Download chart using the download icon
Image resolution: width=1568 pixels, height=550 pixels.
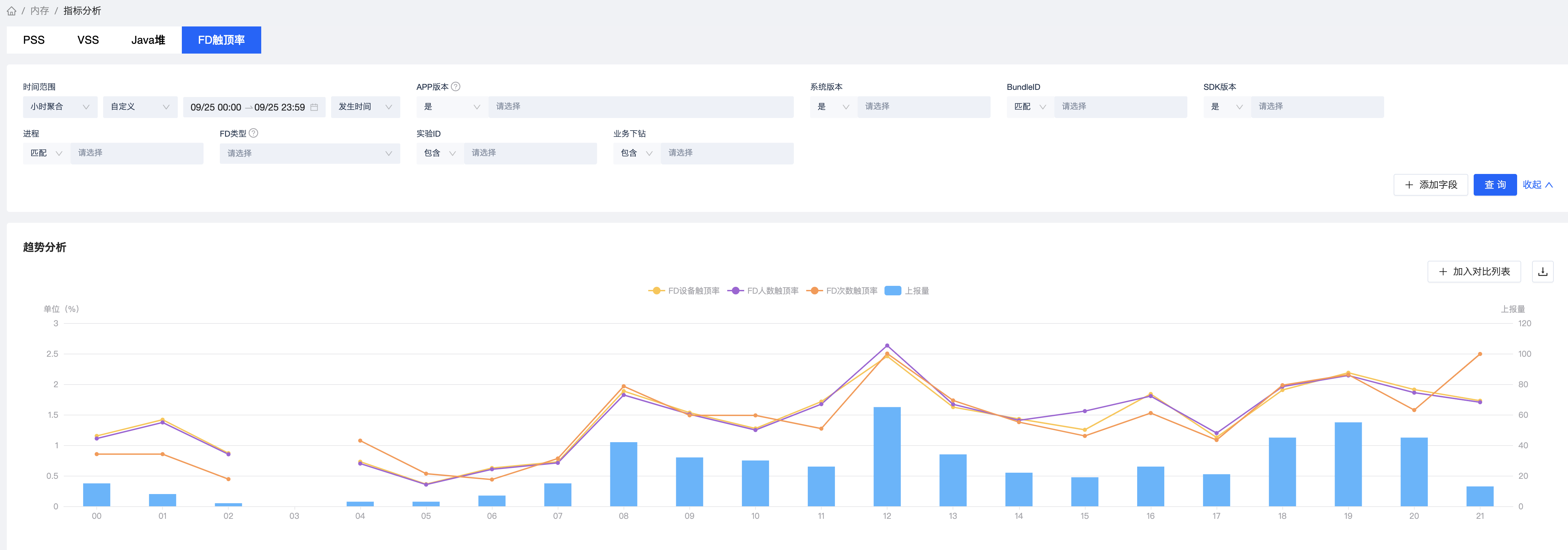1543,271
